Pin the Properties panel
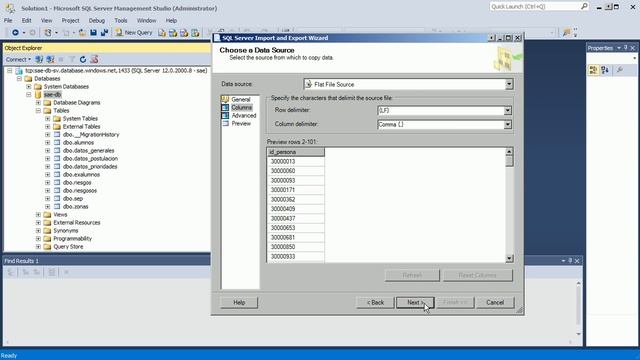Image resolution: width=640 pixels, height=360 pixels. (625, 48)
